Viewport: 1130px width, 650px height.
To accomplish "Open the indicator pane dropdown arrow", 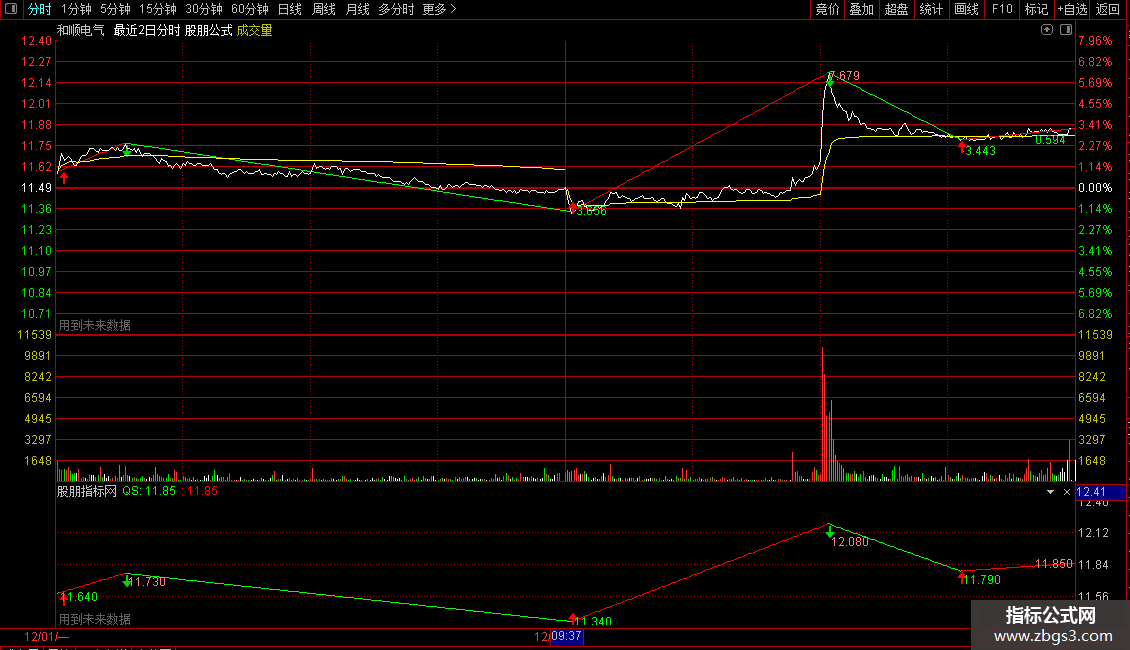I will click(x=1050, y=491).
